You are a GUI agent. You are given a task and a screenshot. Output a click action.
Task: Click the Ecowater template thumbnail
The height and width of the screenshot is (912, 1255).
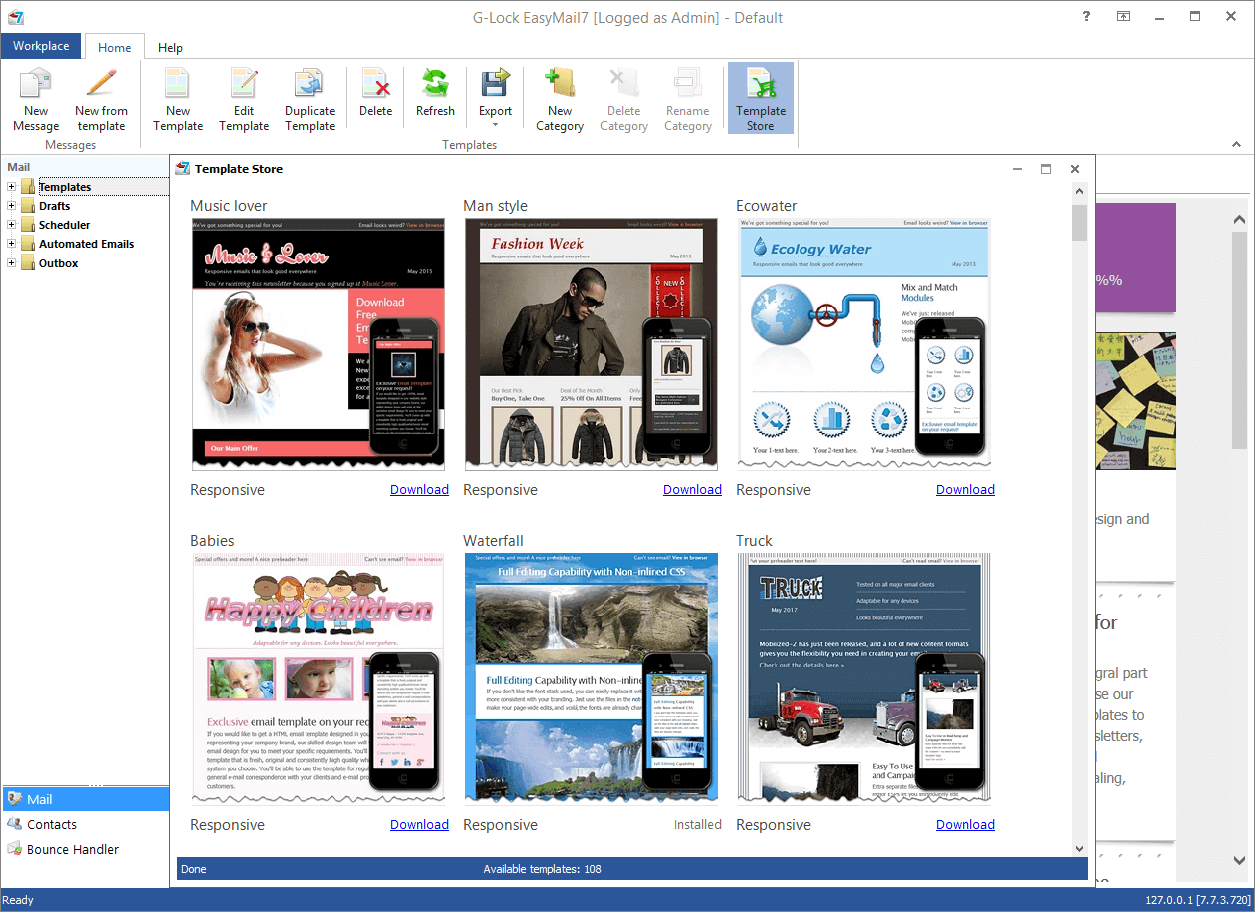pos(864,344)
